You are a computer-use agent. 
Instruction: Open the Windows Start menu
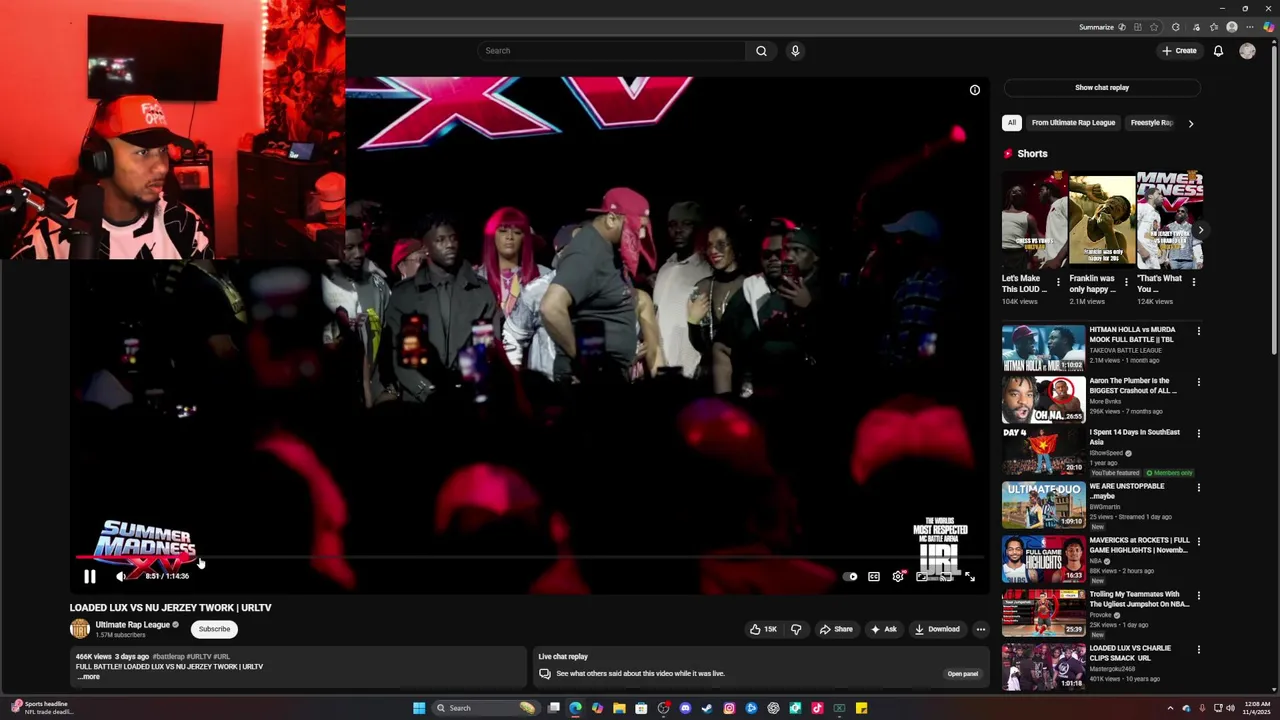coord(419,708)
